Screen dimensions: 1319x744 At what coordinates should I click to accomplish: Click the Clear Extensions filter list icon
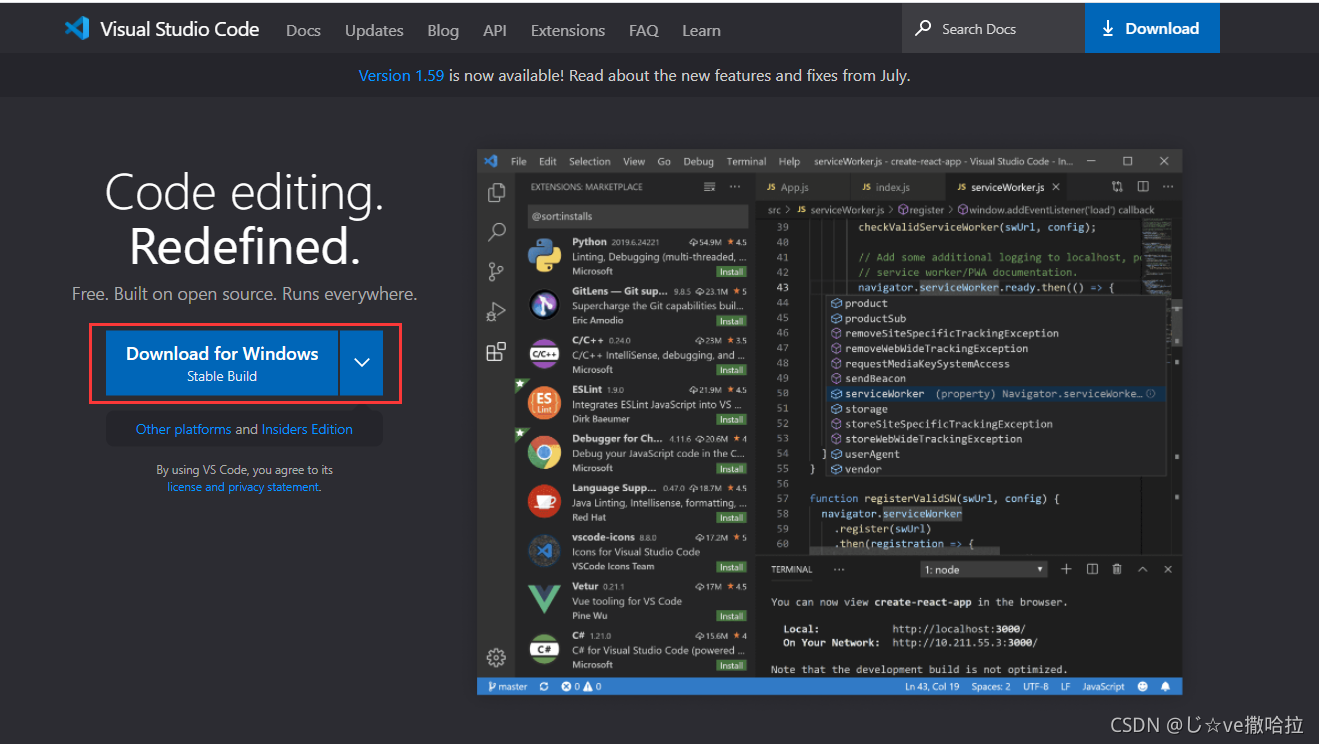pyautogui.click(x=710, y=187)
